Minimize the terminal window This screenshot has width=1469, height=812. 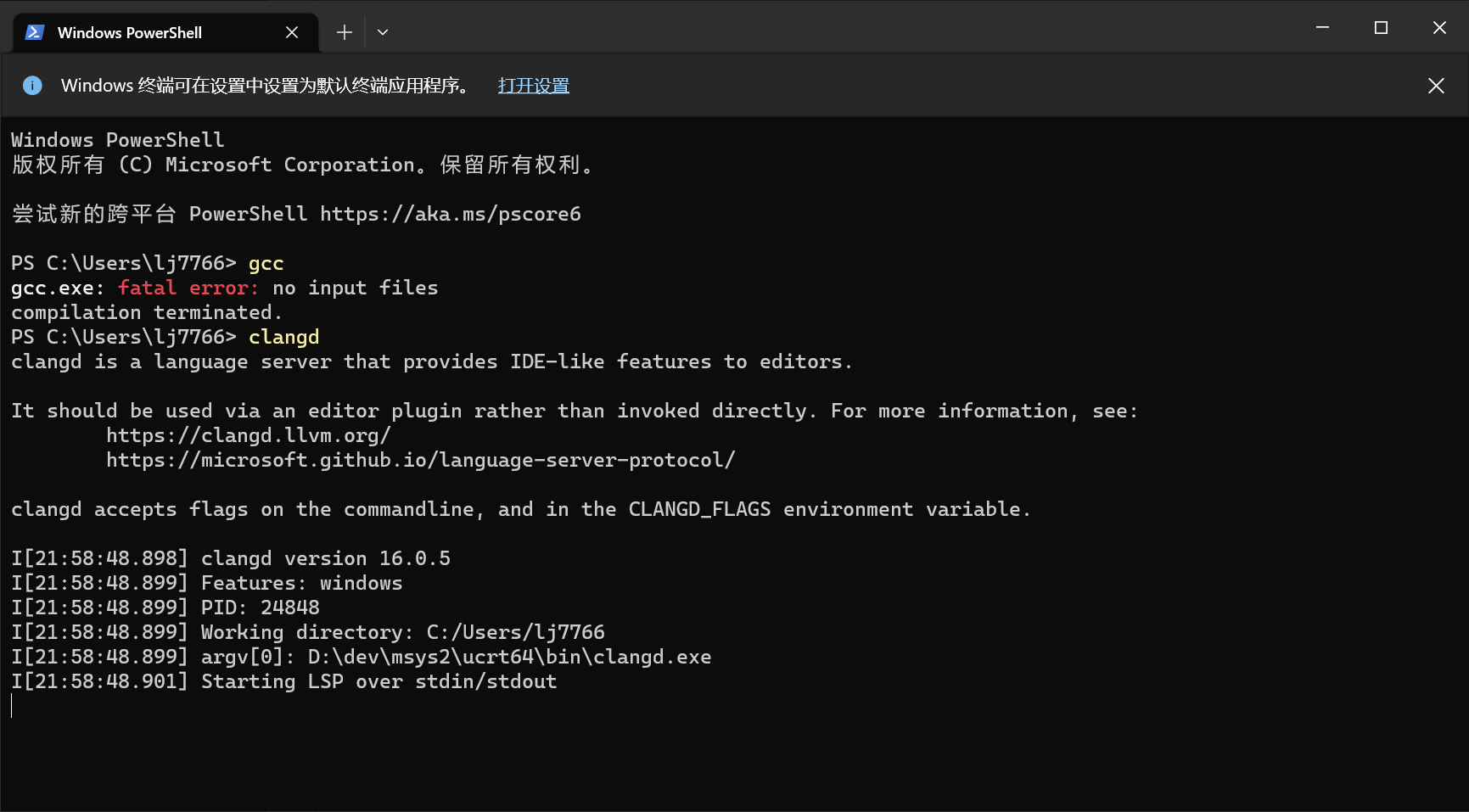click(x=1322, y=28)
